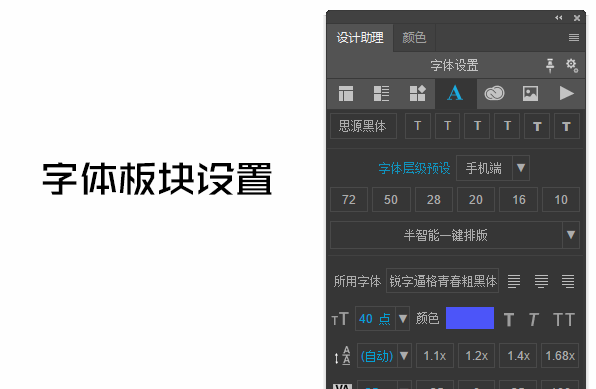Set font size preset 10
Image resolution: width=596 pixels, height=389 pixels.
(x=561, y=199)
